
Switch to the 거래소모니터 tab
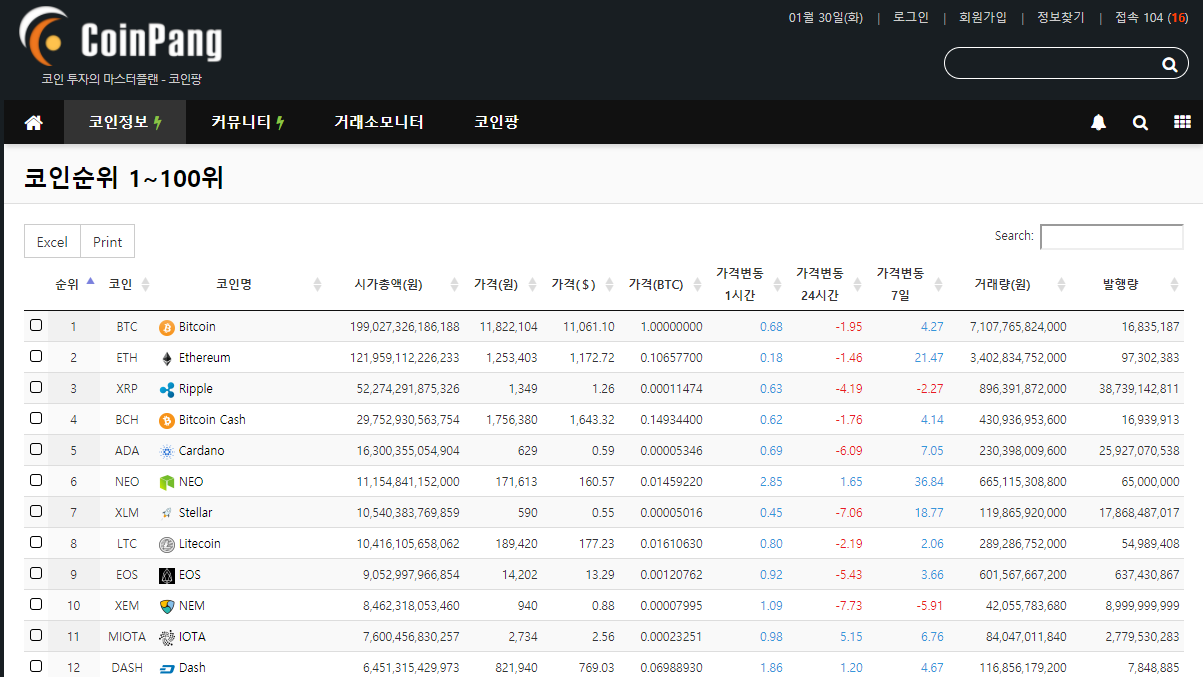[x=378, y=122]
